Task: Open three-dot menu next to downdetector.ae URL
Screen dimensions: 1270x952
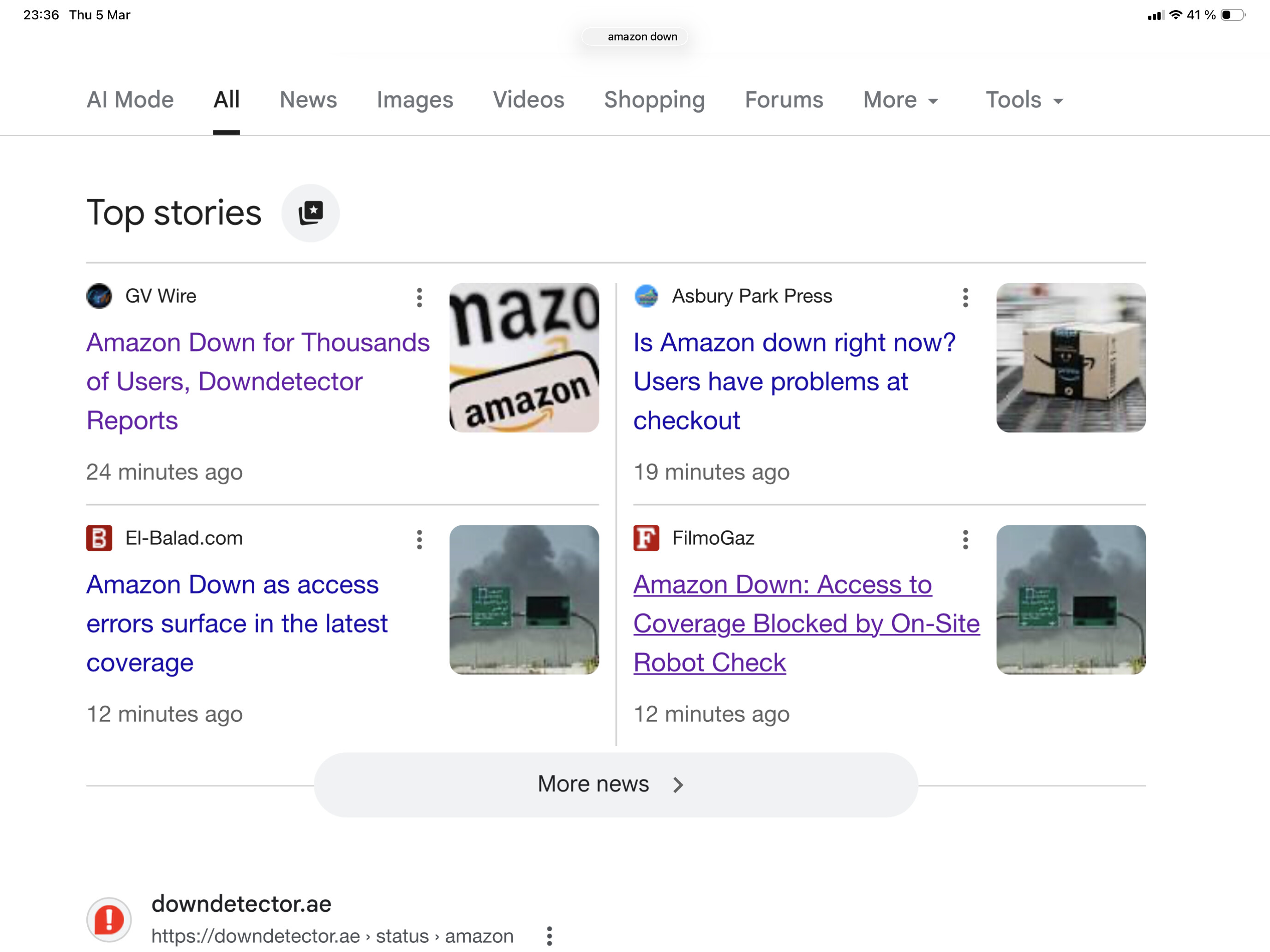Action: 549,935
